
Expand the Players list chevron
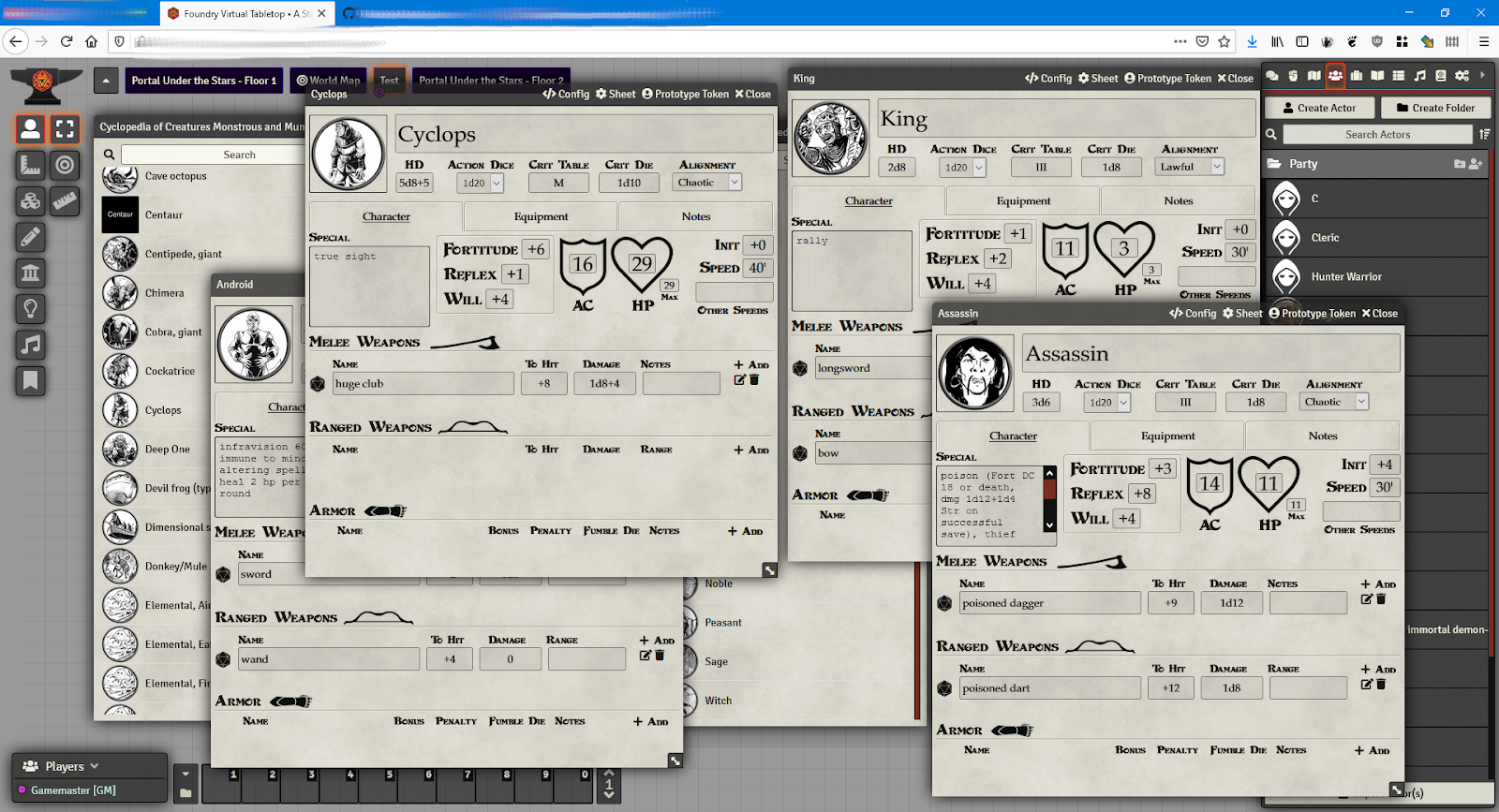coord(95,766)
